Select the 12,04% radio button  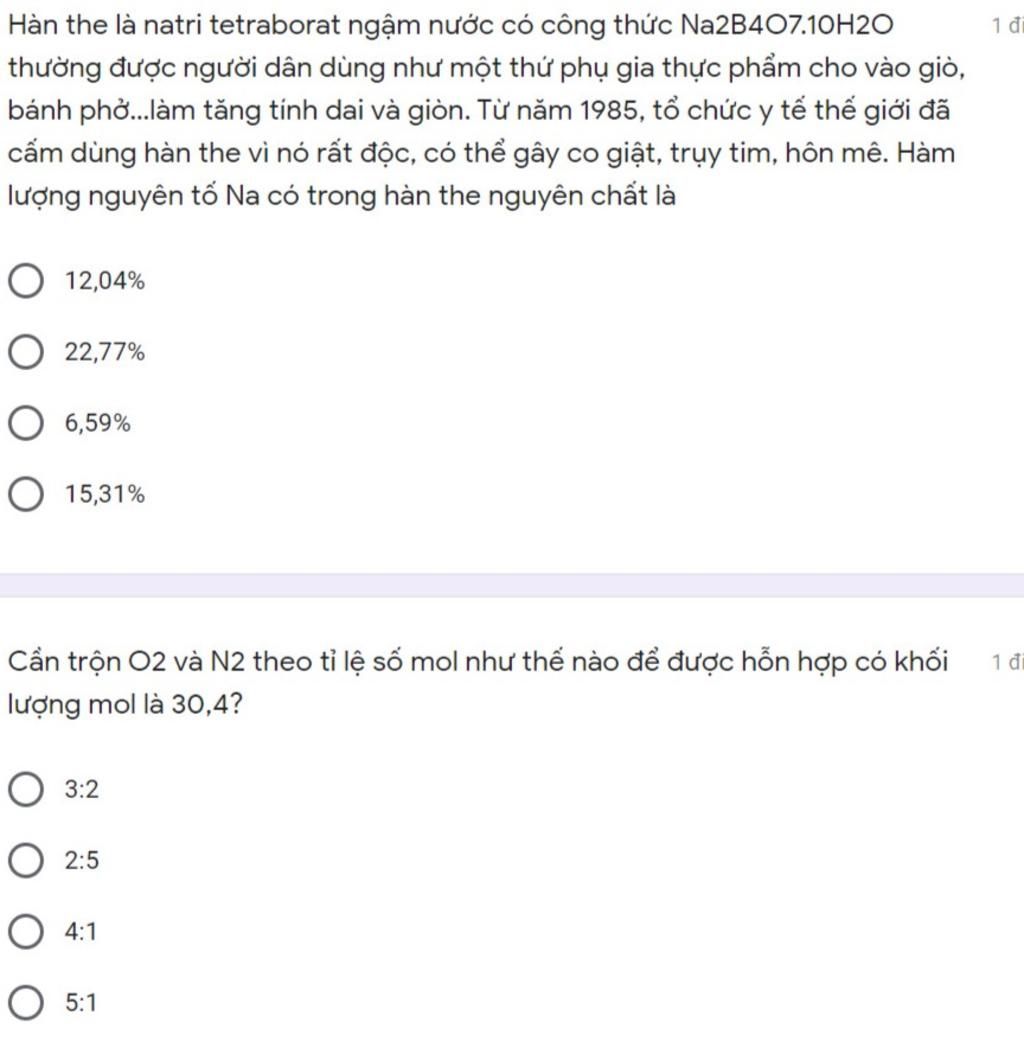point(26,281)
